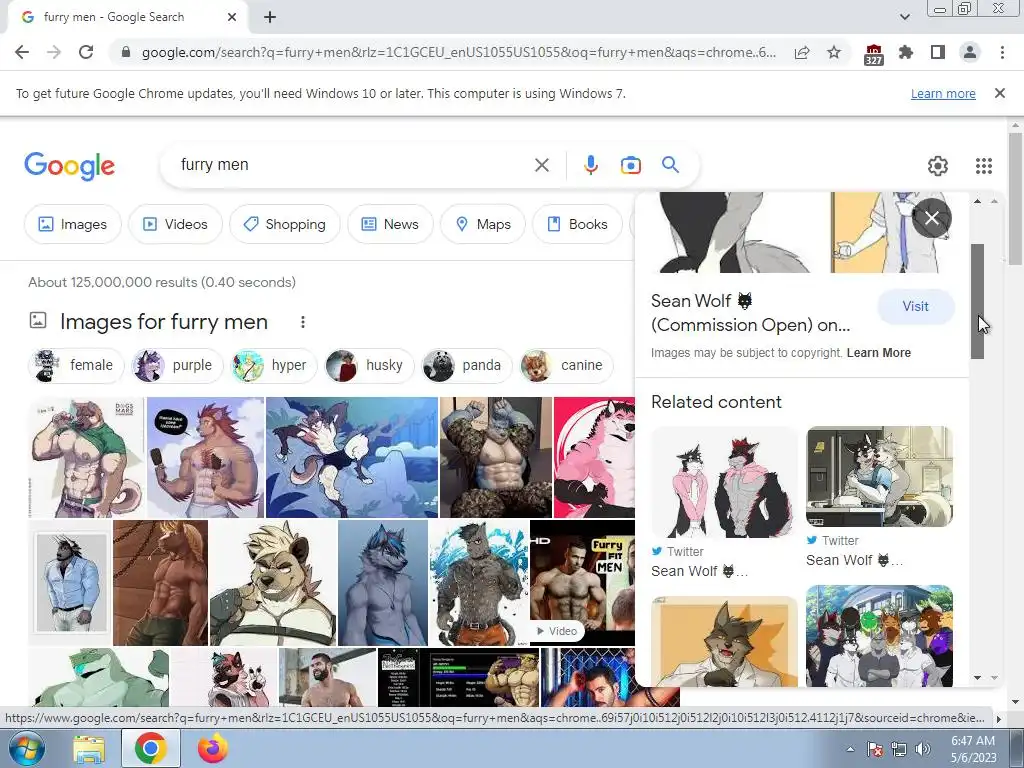Open the taskbar clock showing 6:47 AM
The image size is (1024, 768).
973,749
